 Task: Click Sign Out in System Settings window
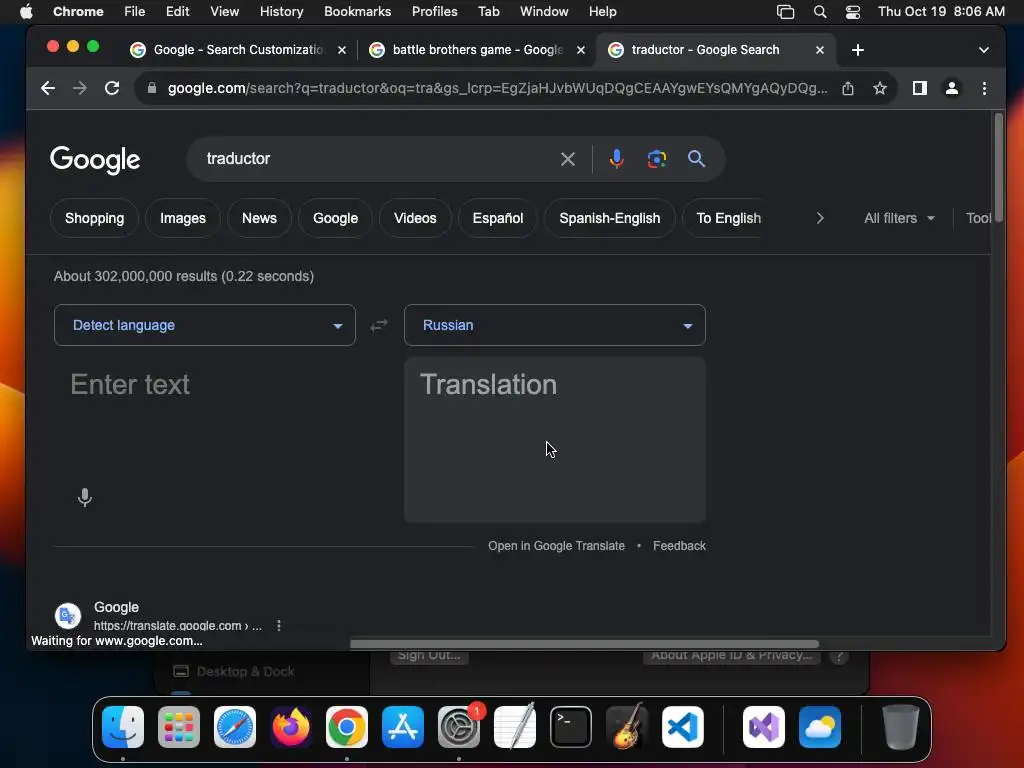coord(429,656)
